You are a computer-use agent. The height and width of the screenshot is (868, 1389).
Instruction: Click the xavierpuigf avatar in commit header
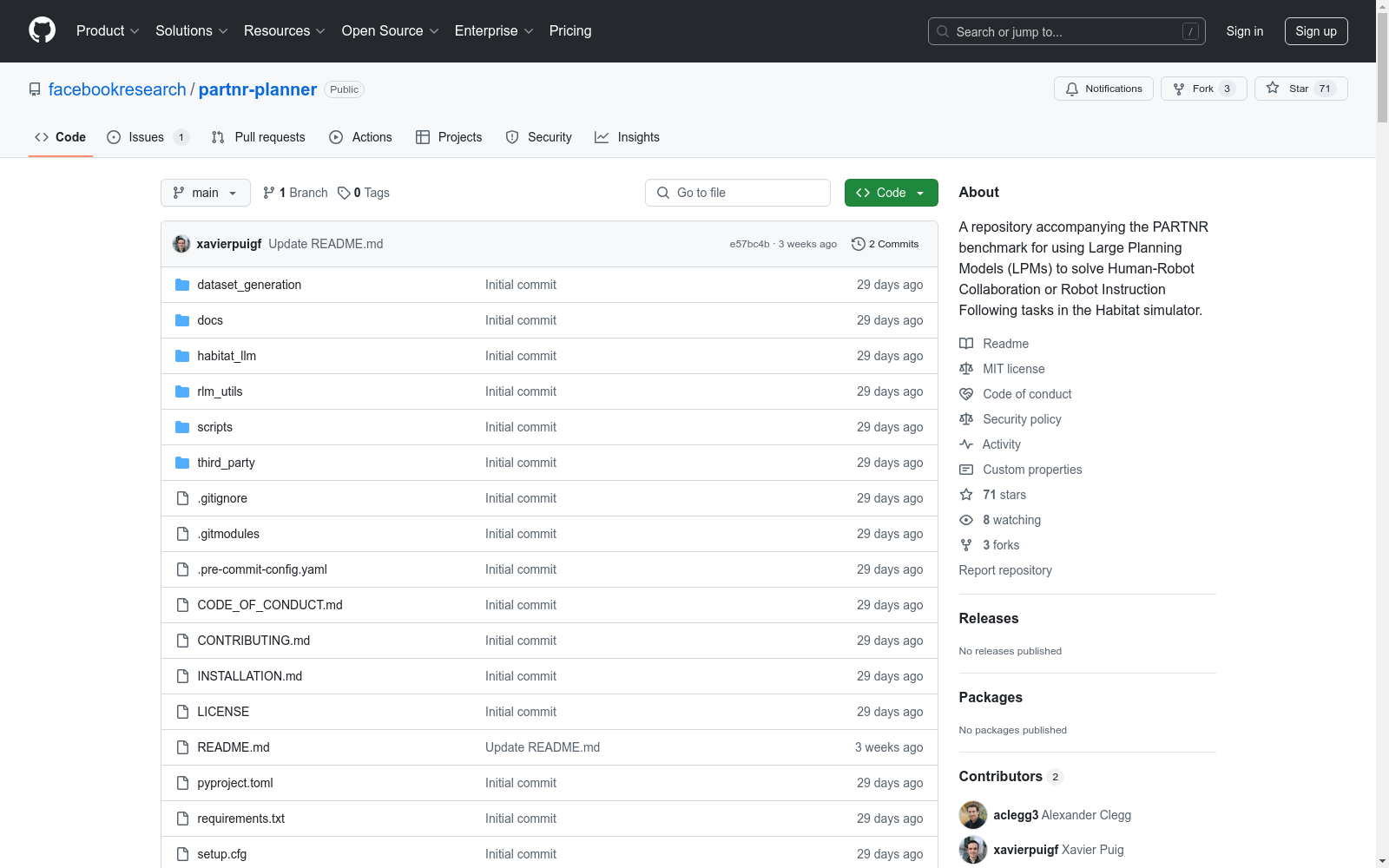[181, 244]
